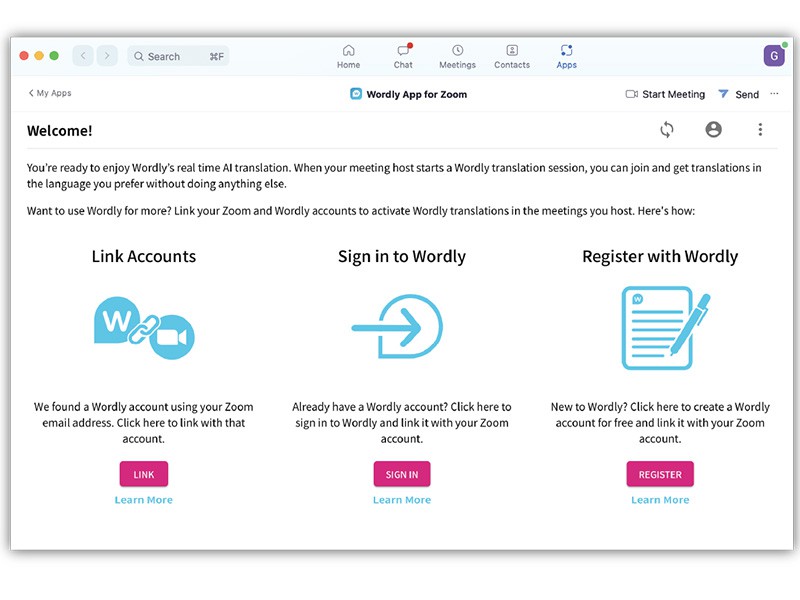The height and width of the screenshot is (600, 800).
Task: Open the vertical three-dot options menu
Action: 760,130
